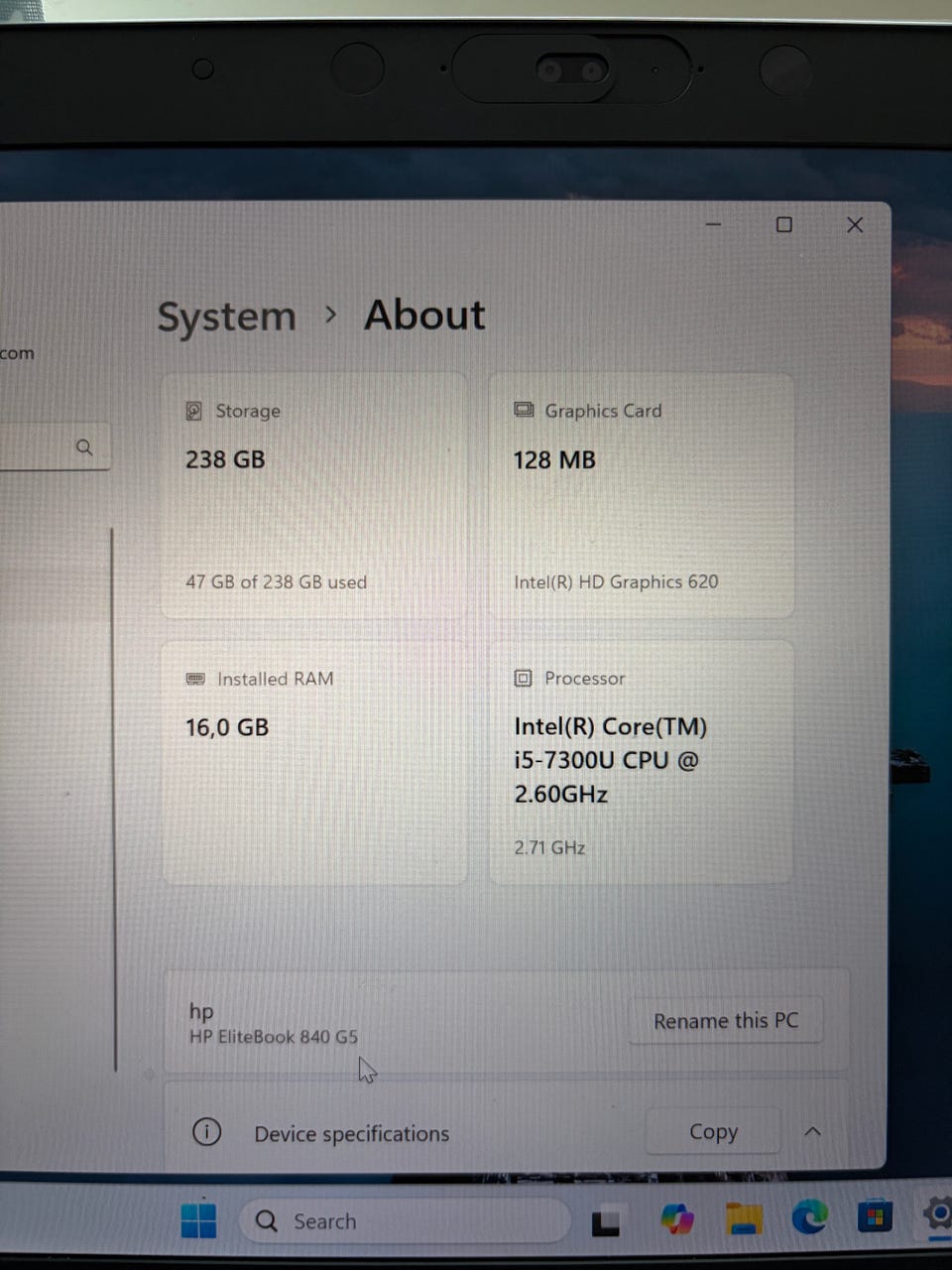Click the Storage disk icon
Screen dimensions: 952x1270
(x=193, y=411)
